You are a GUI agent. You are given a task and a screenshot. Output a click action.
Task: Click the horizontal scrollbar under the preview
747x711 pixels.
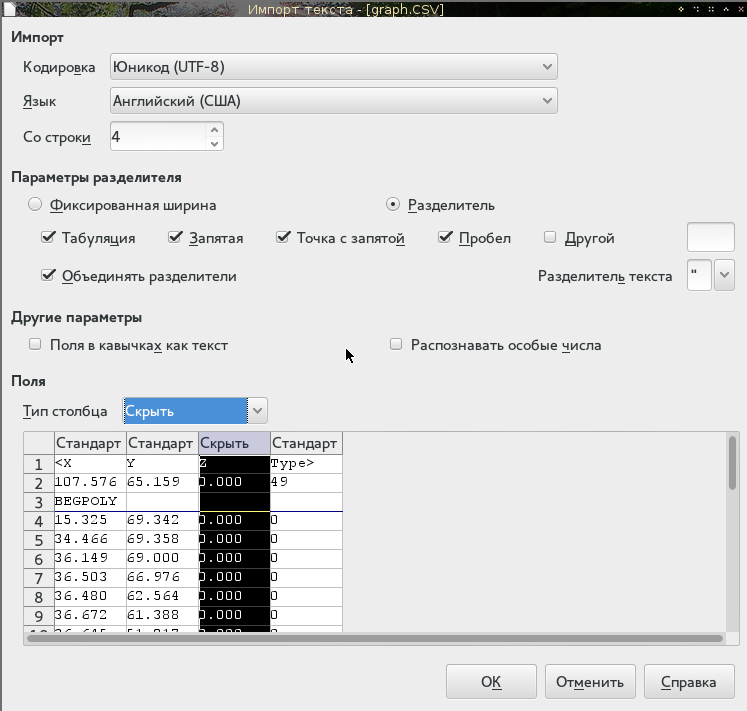375,639
